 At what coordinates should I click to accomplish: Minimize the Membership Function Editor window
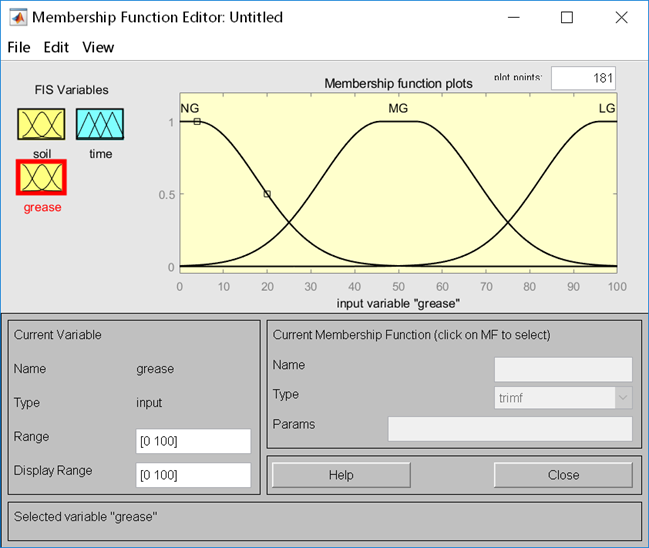[514, 17]
